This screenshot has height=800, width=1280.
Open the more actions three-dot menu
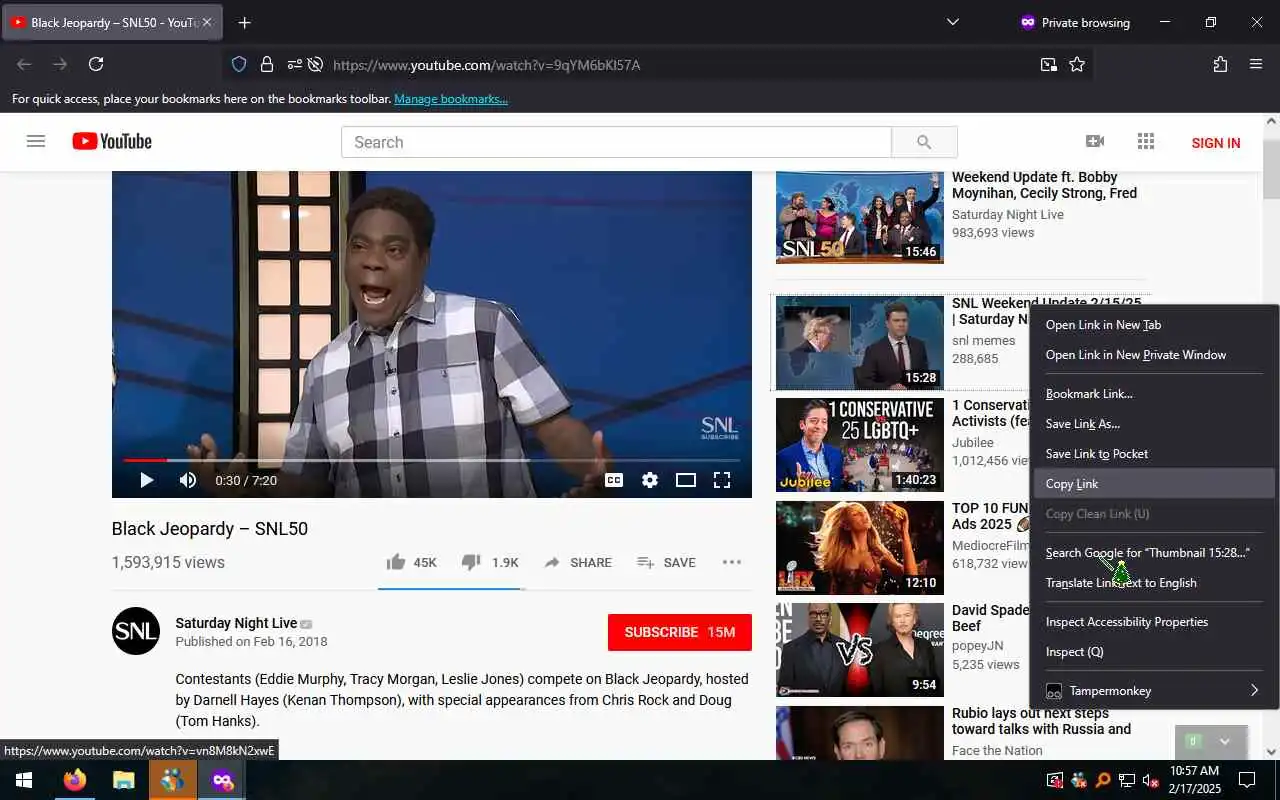[732, 562]
